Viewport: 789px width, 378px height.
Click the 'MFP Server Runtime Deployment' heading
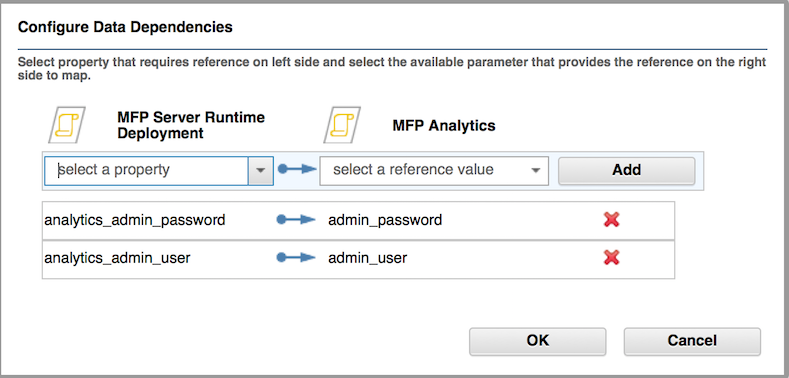coord(191,125)
